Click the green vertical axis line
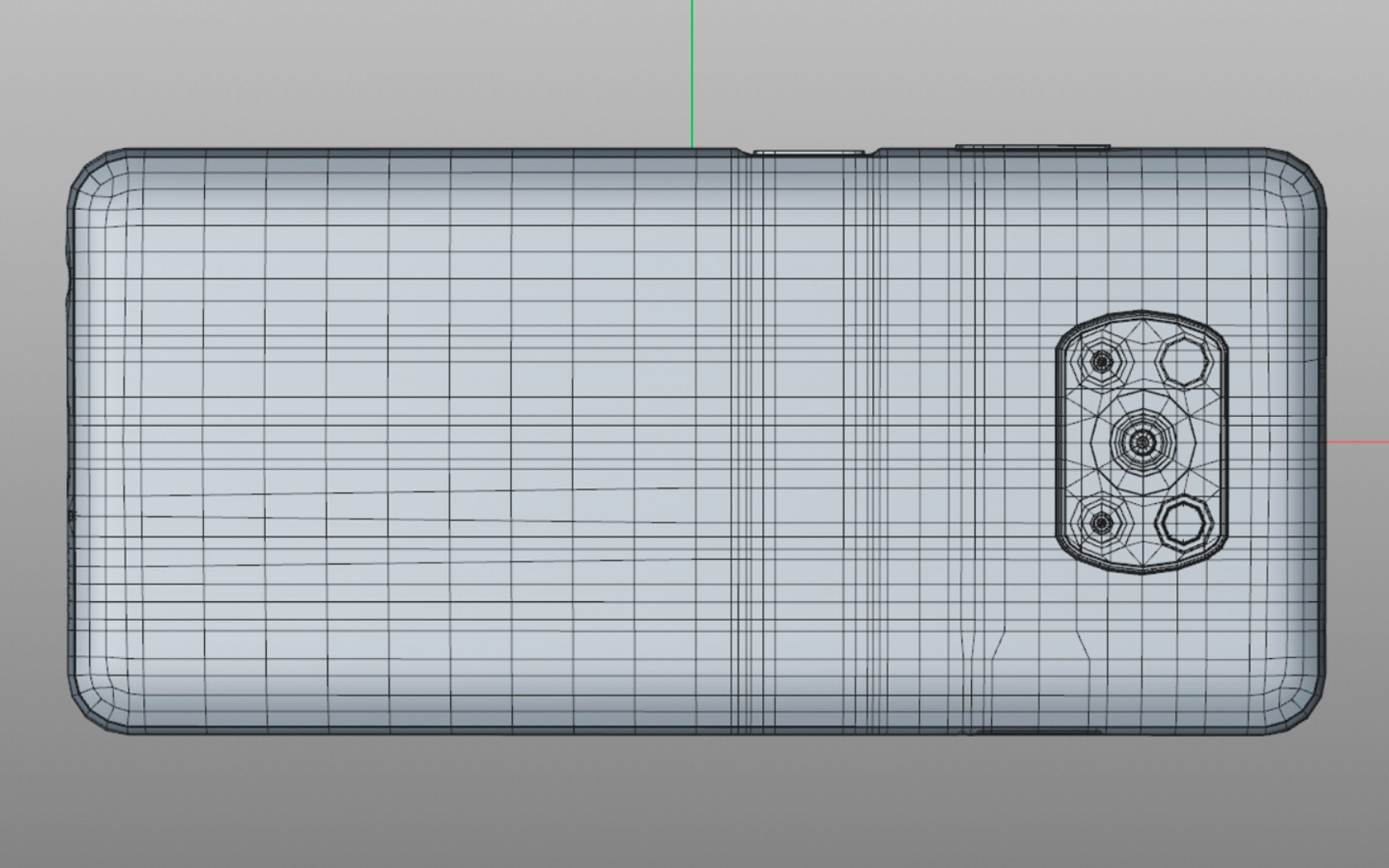The width and height of the screenshot is (1389, 868). pos(692,74)
